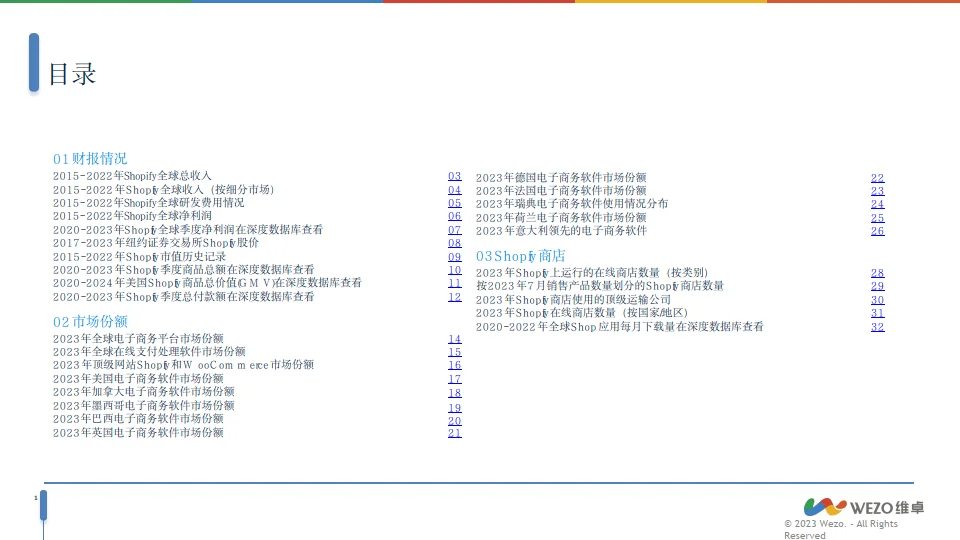This screenshot has height=540, width=960.
Task: Go to page link 23 for 法国电子商务软件
Action: click(877, 191)
